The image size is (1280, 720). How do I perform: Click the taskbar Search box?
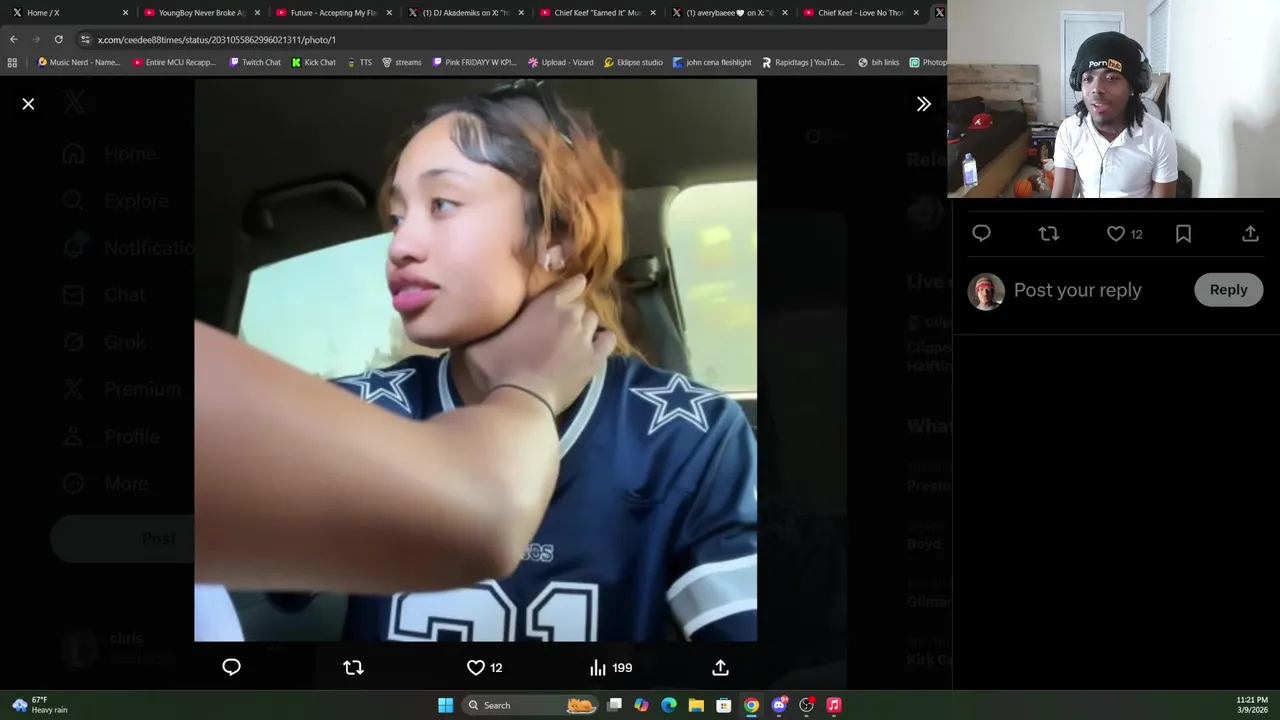[530, 705]
